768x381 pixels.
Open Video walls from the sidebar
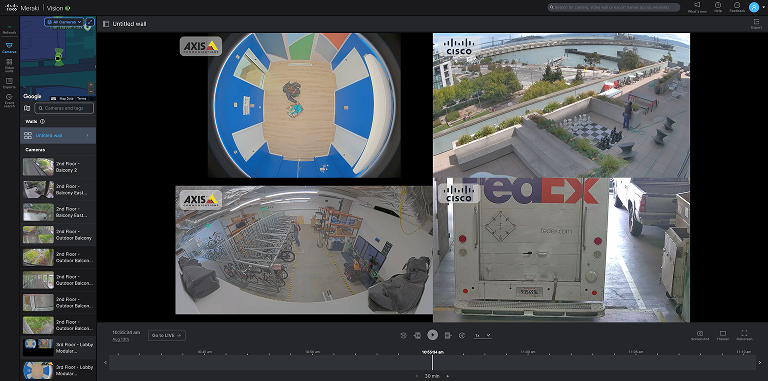(x=9, y=65)
